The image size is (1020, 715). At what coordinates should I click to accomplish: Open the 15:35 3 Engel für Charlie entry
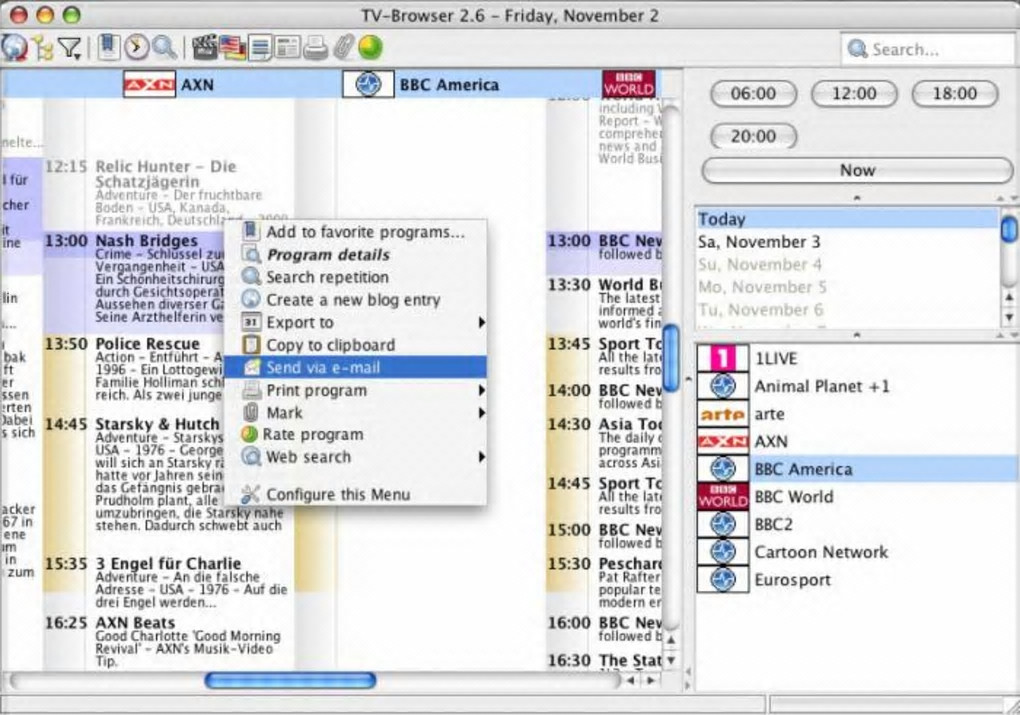[166, 582]
